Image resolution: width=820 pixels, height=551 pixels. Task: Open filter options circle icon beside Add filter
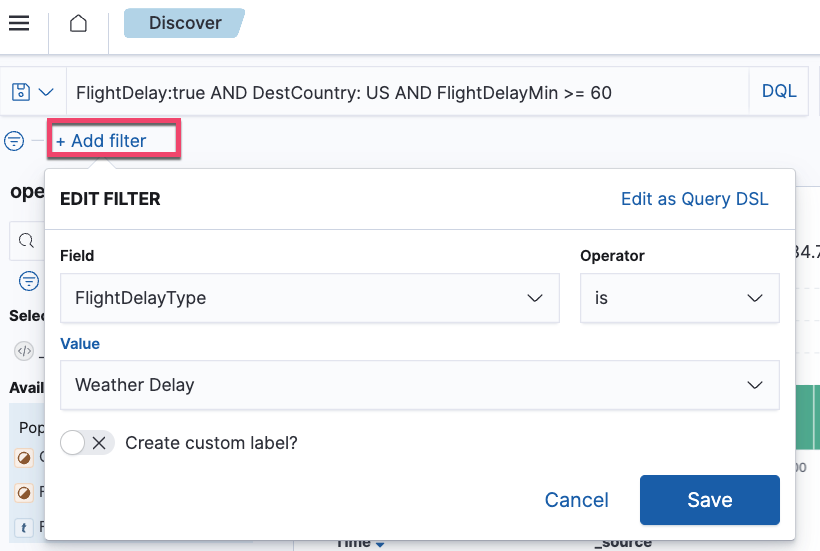(x=14, y=141)
